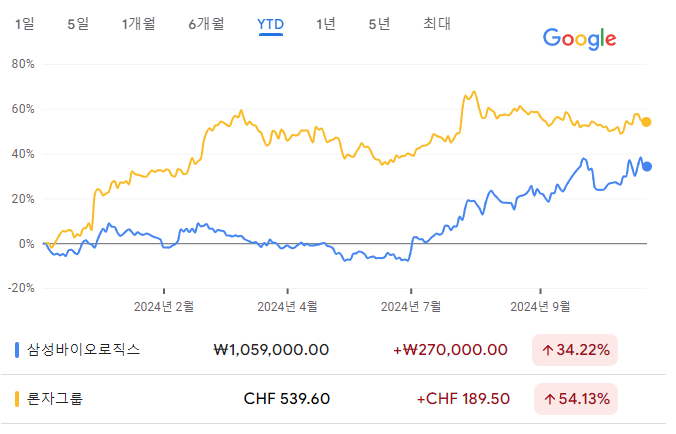Click the 2024년 9월 axis label
Viewport: 676px width, 434px height.
point(540,306)
